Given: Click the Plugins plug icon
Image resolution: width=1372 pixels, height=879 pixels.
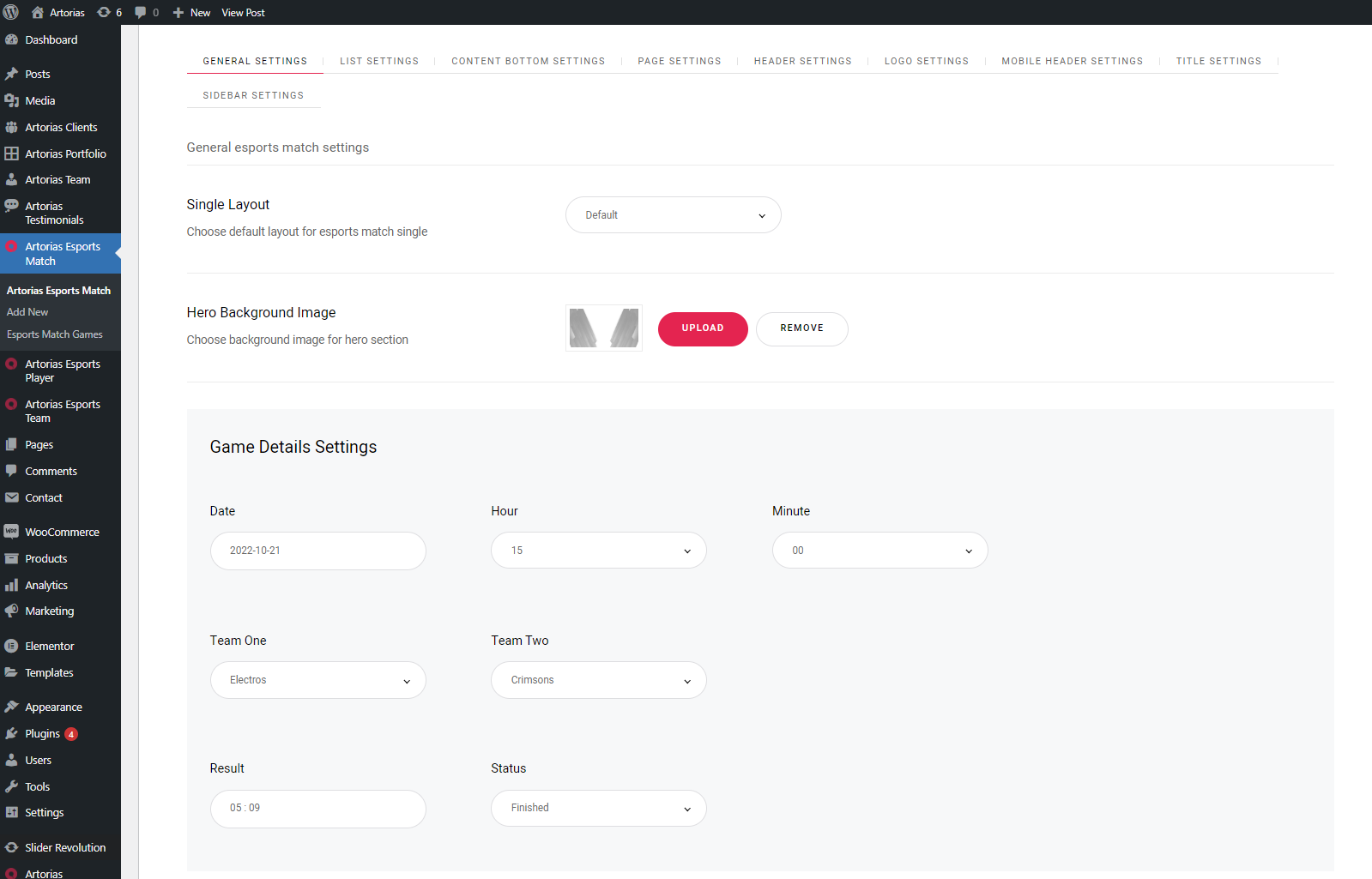Looking at the screenshot, I should coord(11,733).
